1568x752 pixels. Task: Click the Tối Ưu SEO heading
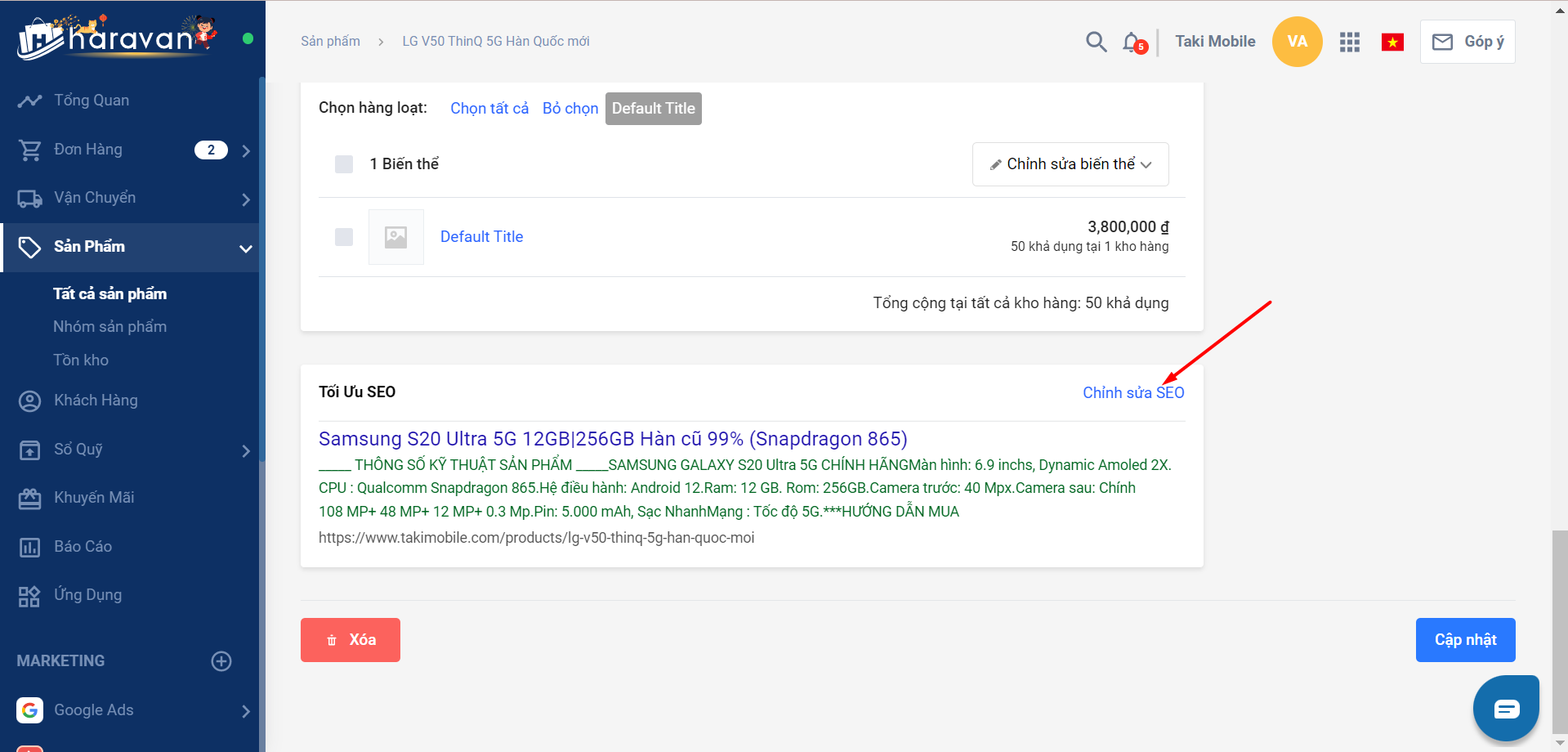tap(357, 392)
